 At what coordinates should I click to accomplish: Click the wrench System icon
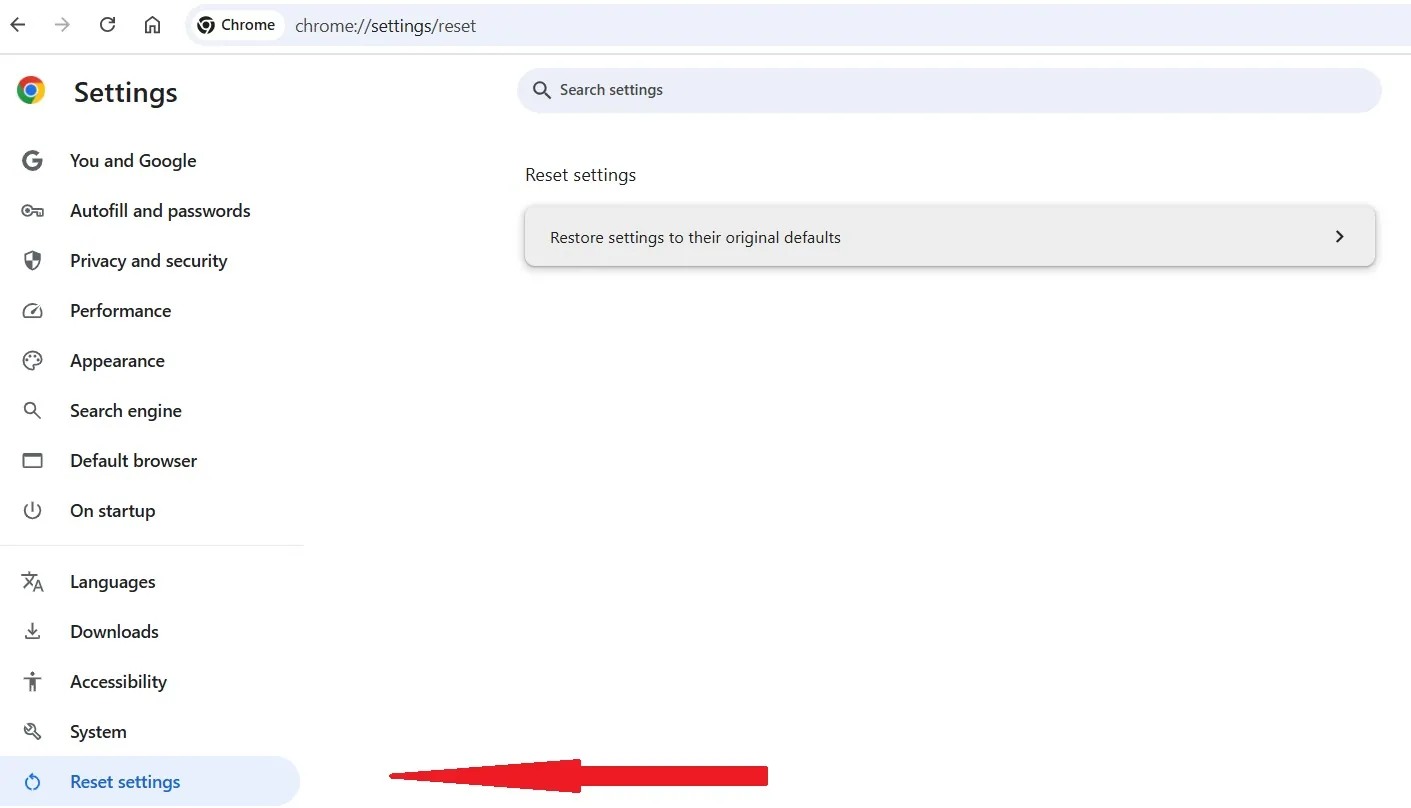[x=32, y=732]
